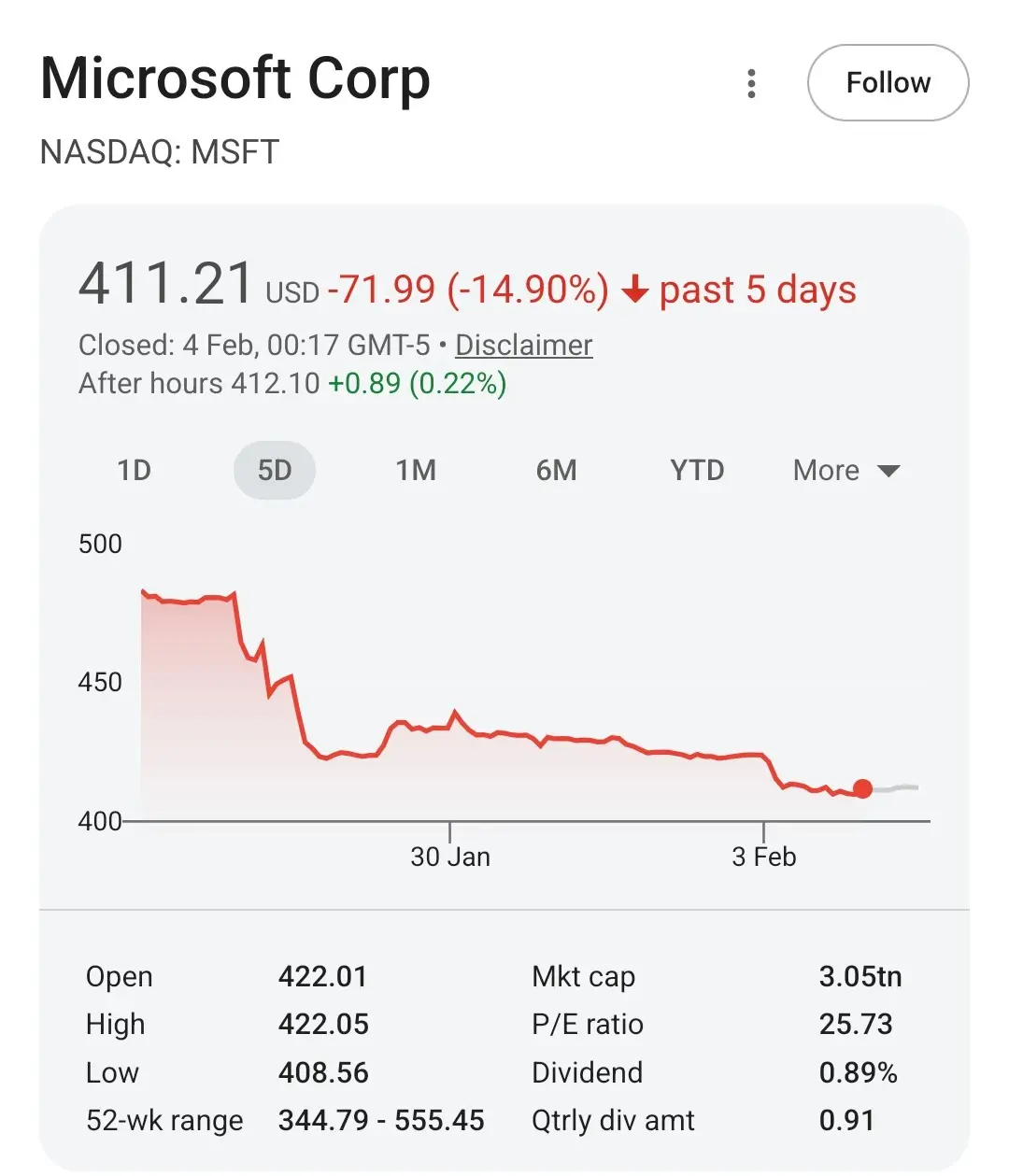Click the P/E ratio value
The image size is (1009, 1176).
click(x=856, y=1025)
